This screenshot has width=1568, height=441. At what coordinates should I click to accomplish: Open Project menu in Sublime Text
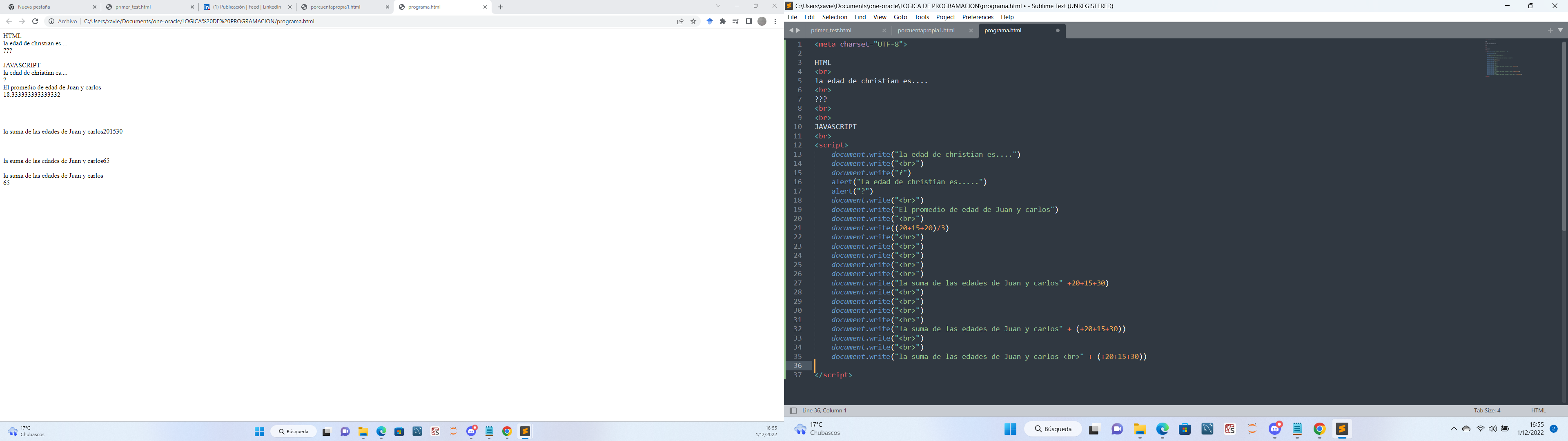(x=945, y=17)
